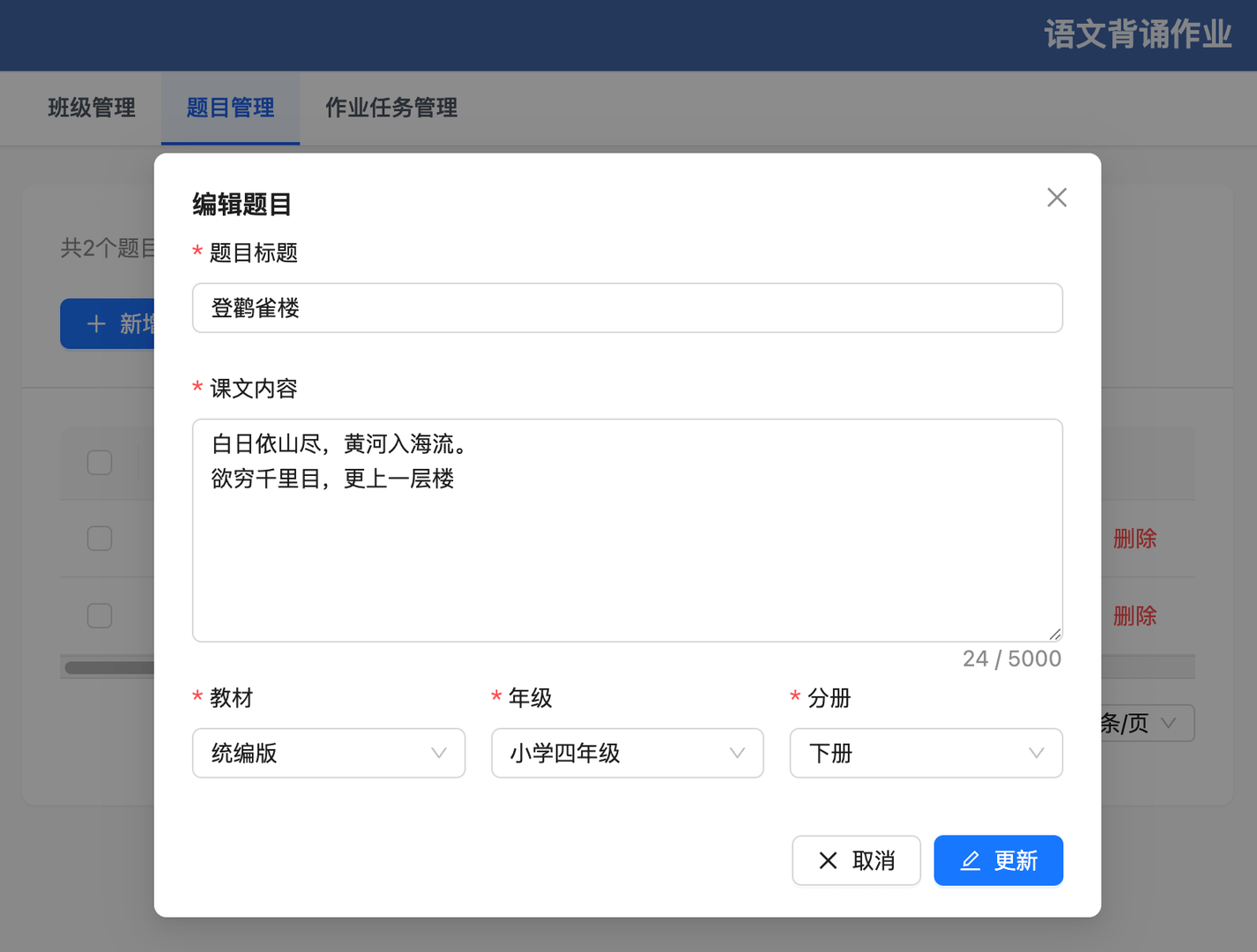This screenshot has height=952, width=1257.
Task: Toggle the checkbox next to the first 删除 row
Action: (100, 538)
